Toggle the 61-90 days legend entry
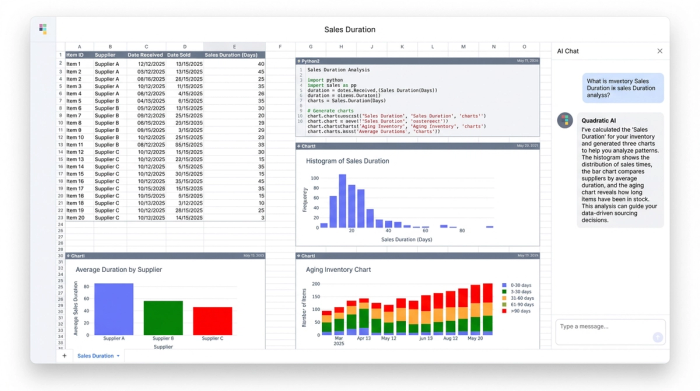The image size is (700, 391). pyautogui.click(x=518, y=304)
